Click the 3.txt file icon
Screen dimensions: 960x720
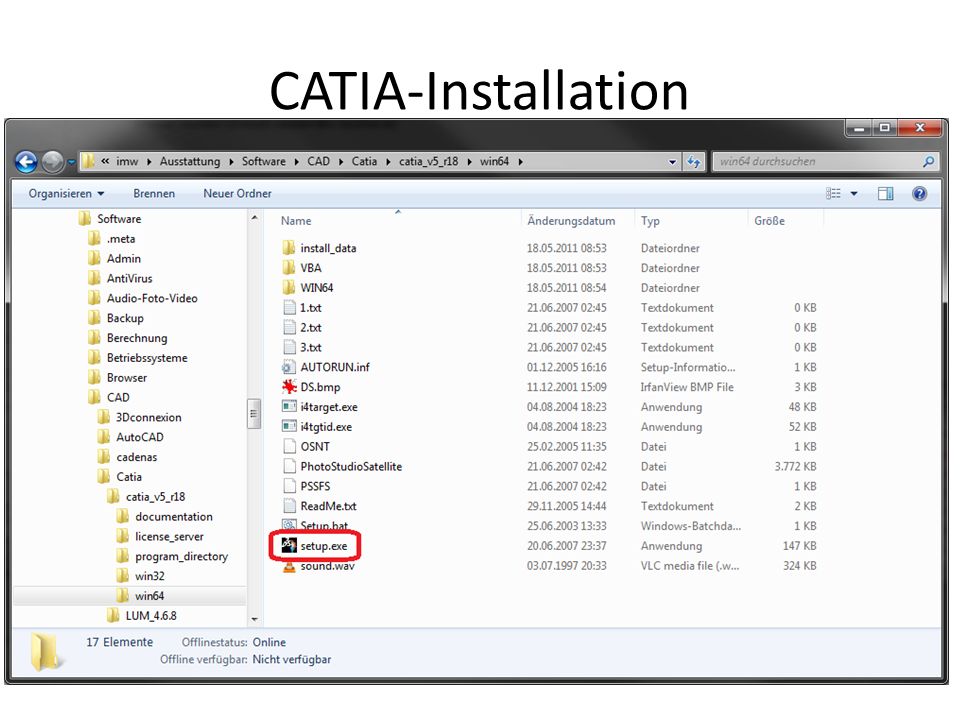[x=290, y=347]
